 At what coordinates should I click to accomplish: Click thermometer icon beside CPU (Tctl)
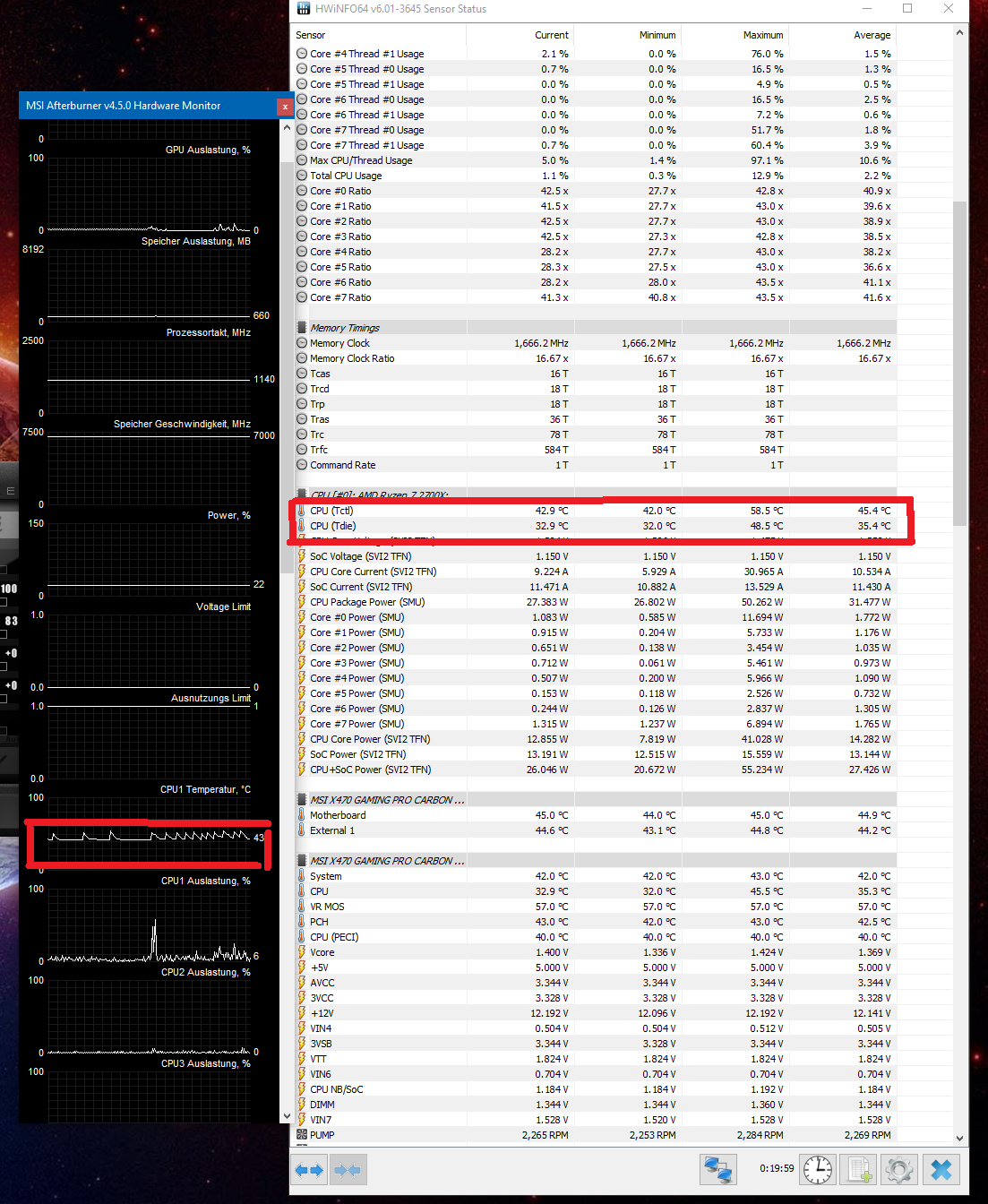[302, 511]
